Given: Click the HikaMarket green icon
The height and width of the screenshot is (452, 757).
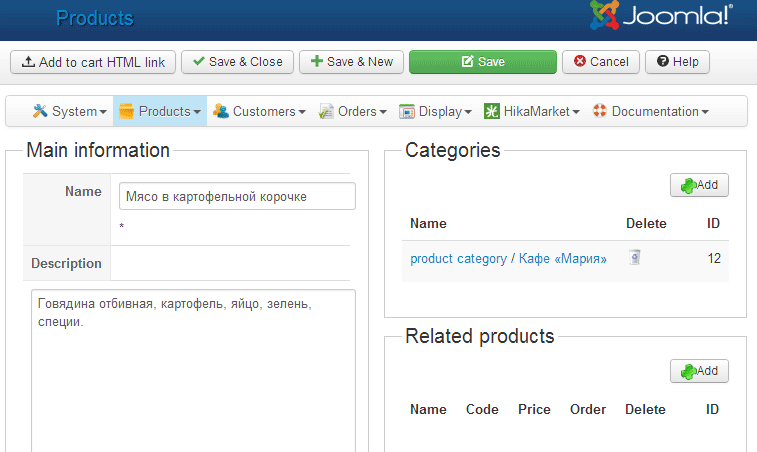Looking at the screenshot, I should click(491, 112).
